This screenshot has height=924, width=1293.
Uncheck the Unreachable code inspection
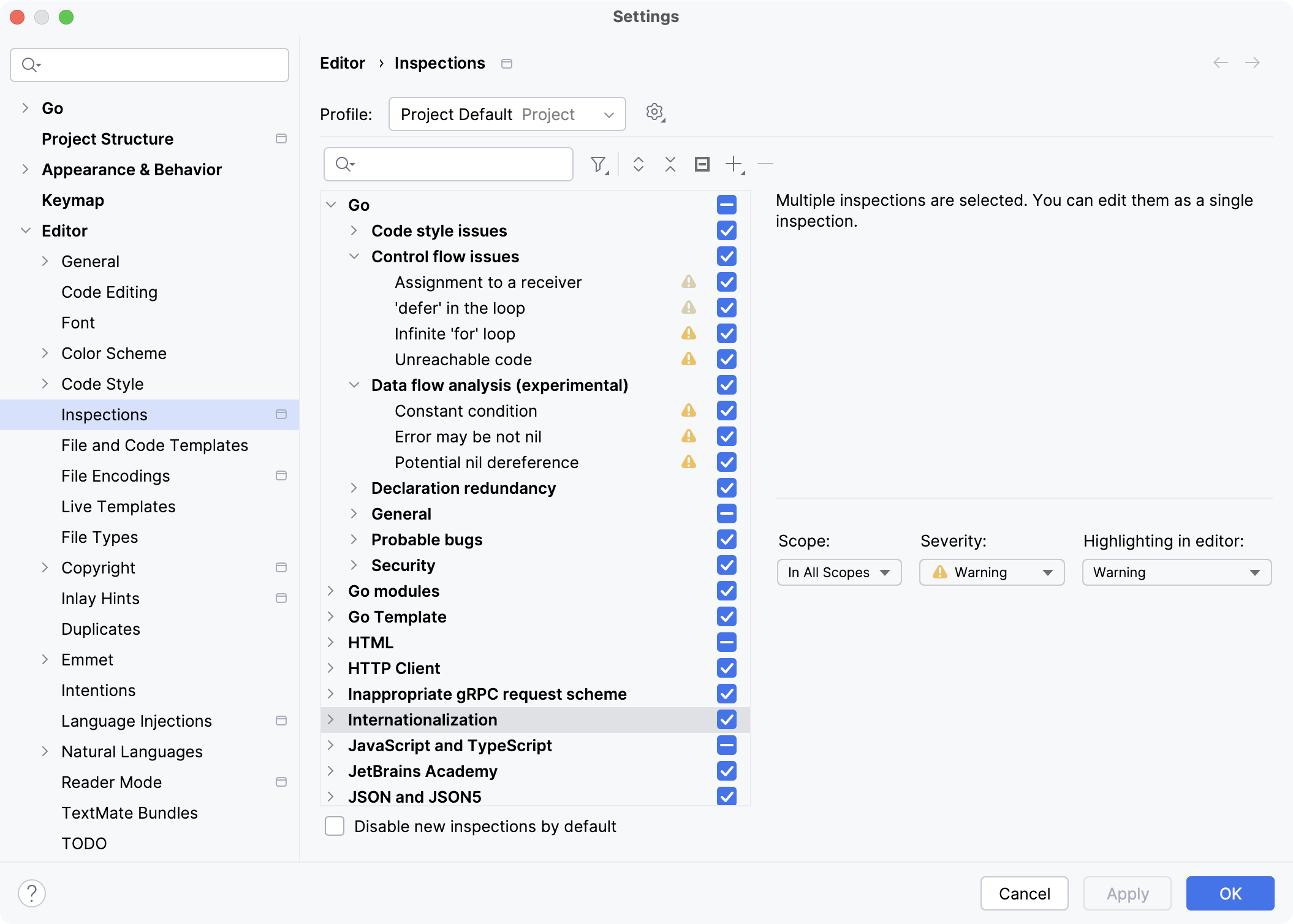[727, 359]
